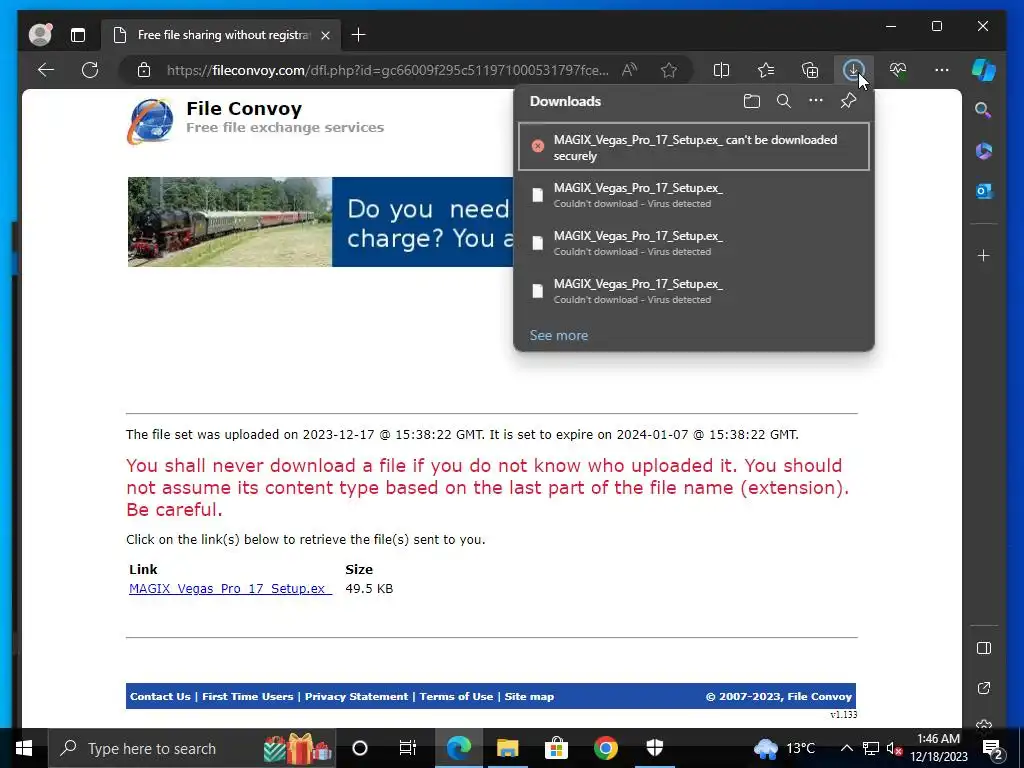Viewport: 1024px width, 768px height.
Task: Open a new browser tab
Action: coord(359,35)
